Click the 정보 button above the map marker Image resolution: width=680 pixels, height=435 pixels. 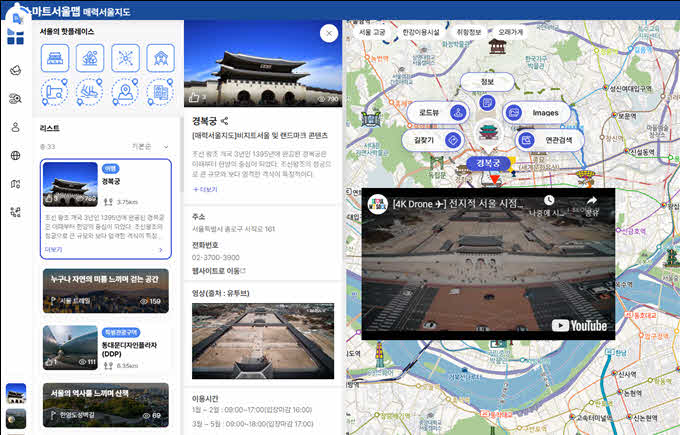[487, 82]
